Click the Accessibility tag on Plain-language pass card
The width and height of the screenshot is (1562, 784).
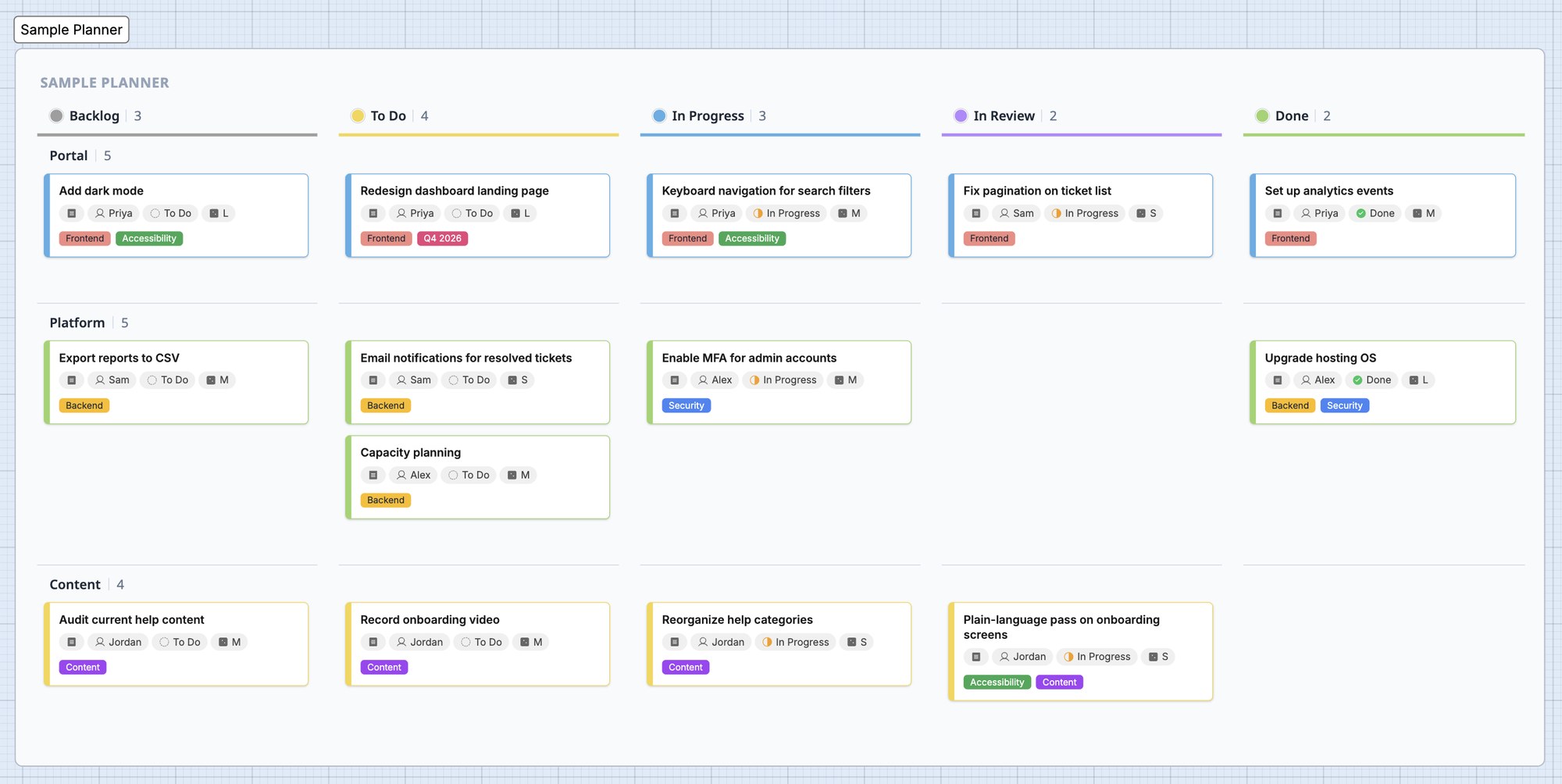pos(997,682)
